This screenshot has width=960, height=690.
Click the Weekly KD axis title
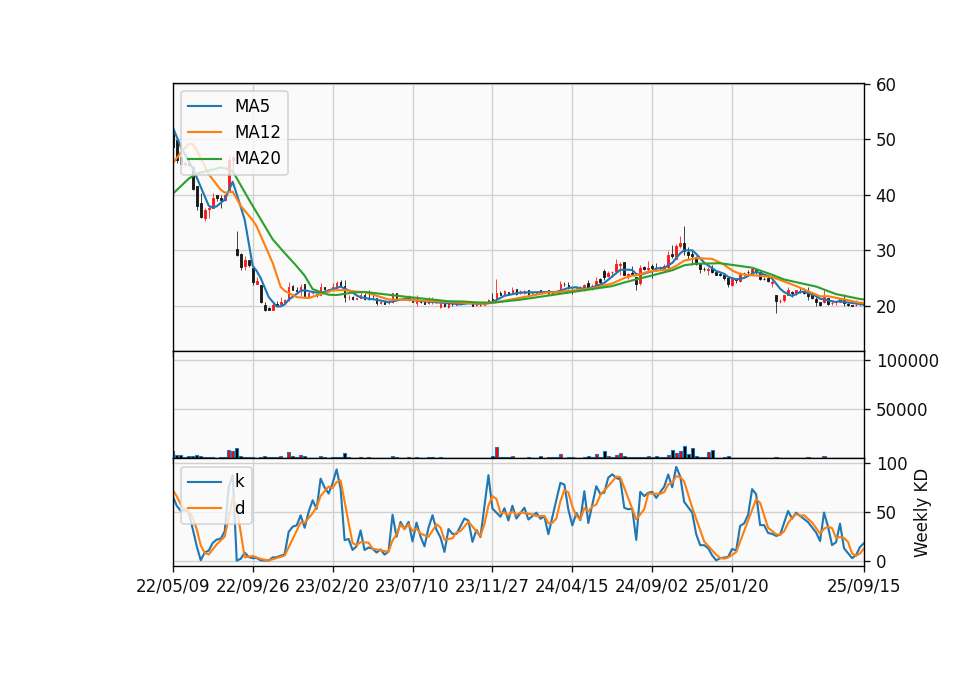click(921, 514)
